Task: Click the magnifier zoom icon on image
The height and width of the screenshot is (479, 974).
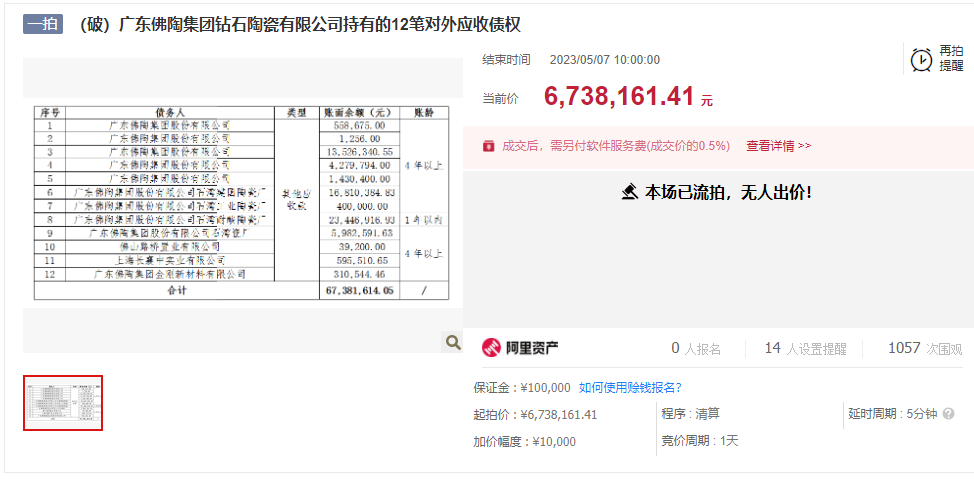Action: [453, 342]
